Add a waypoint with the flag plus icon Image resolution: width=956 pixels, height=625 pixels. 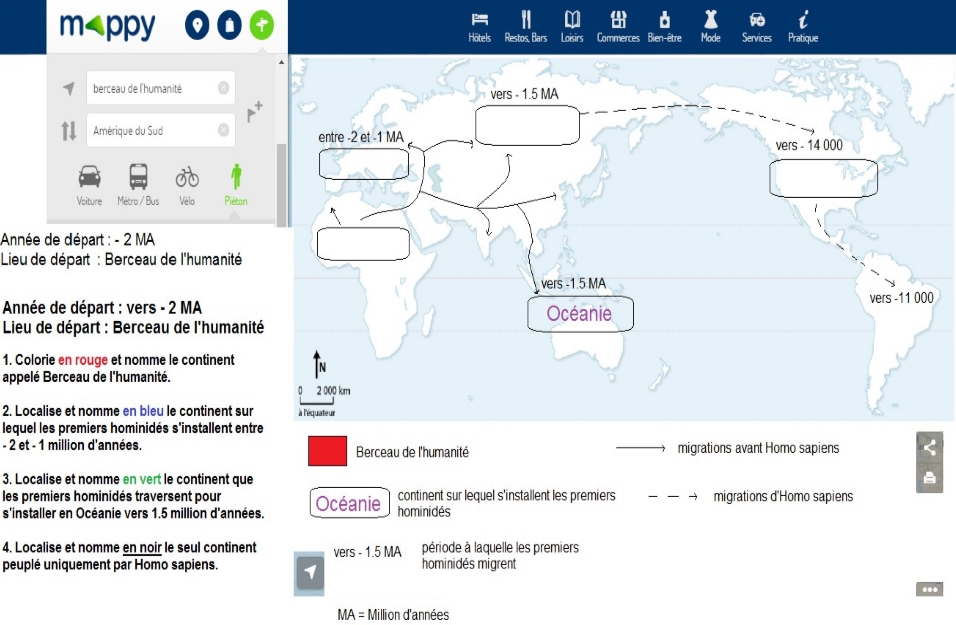(255, 110)
